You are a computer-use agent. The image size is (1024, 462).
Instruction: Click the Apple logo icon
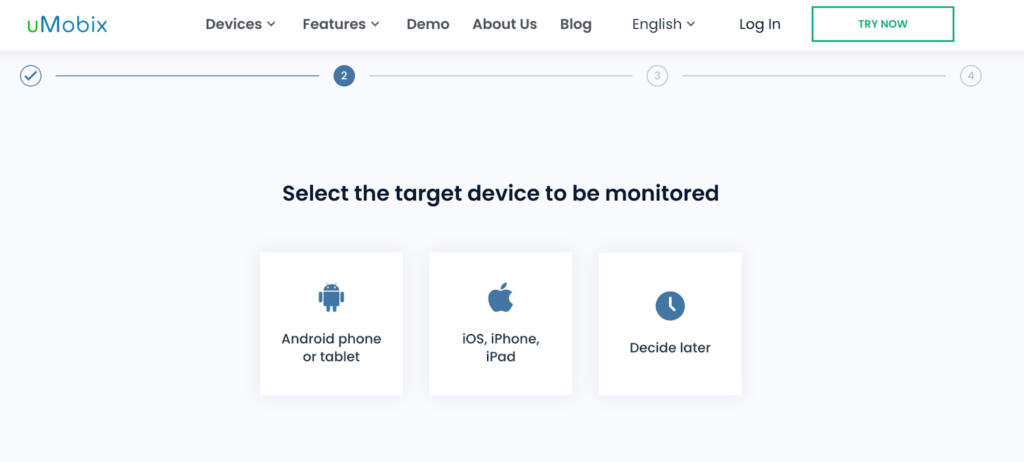click(500, 297)
